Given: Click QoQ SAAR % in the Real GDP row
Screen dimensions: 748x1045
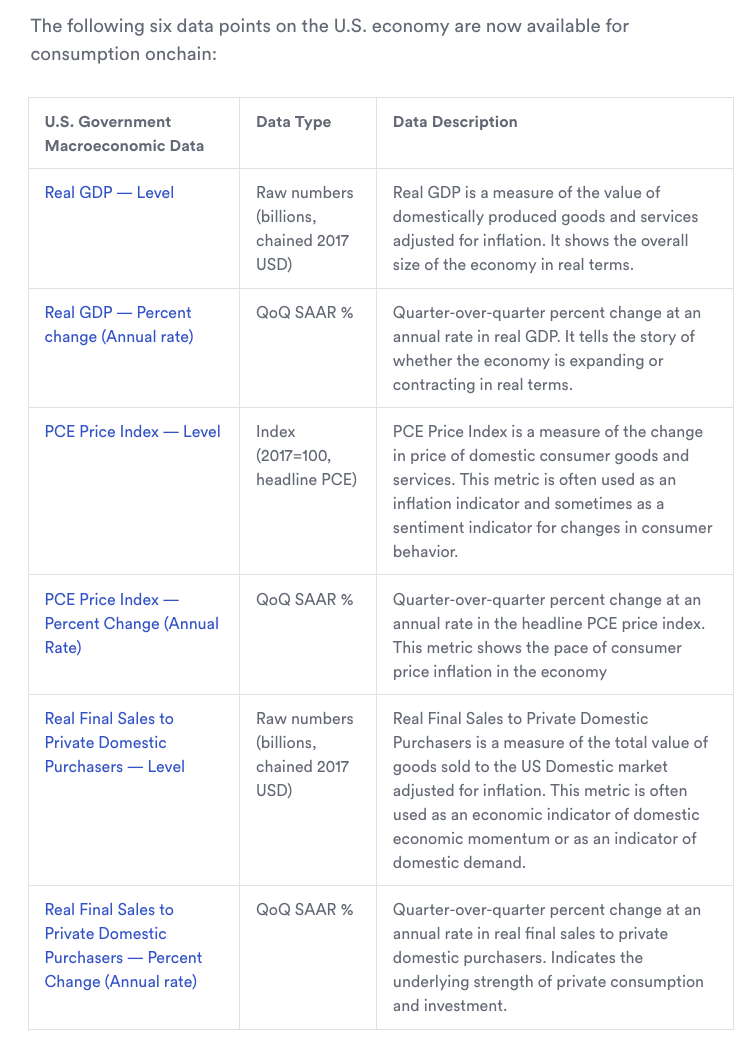Looking at the screenshot, I should pyautogui.click(x=304, y=312).
